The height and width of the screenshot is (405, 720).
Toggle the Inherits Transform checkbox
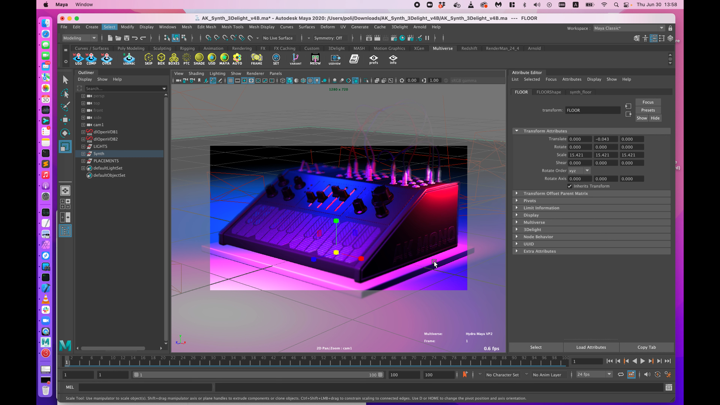point(571,186)
